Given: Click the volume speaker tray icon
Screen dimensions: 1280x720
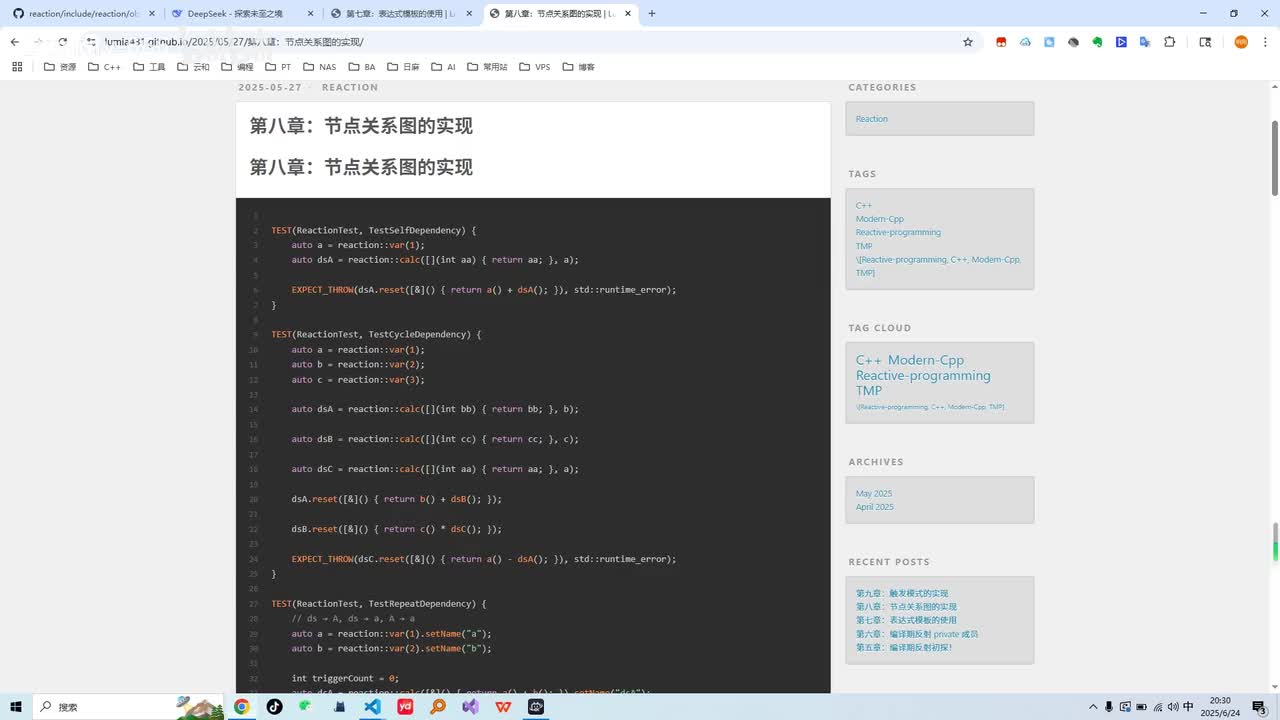Looking at the screenshot, I should 1173,707.
